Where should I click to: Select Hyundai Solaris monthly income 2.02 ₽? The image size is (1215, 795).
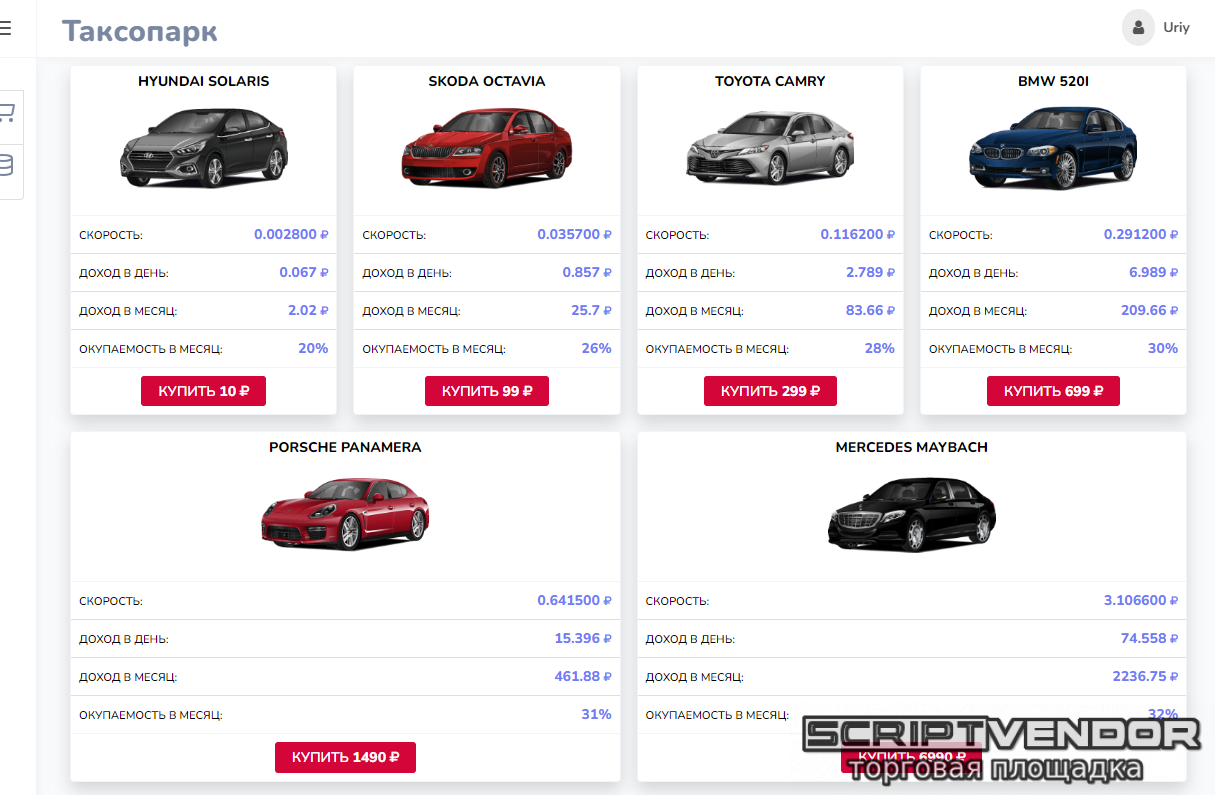click(x=308, y=310)
